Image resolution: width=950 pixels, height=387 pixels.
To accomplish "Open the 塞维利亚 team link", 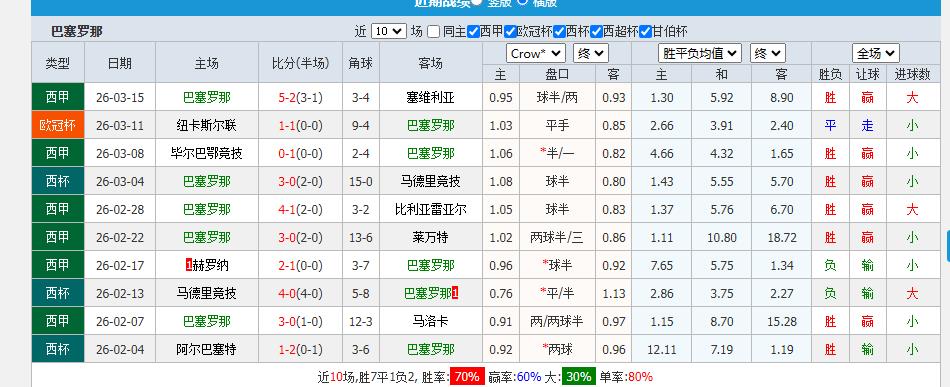I will tap(431, 98).
